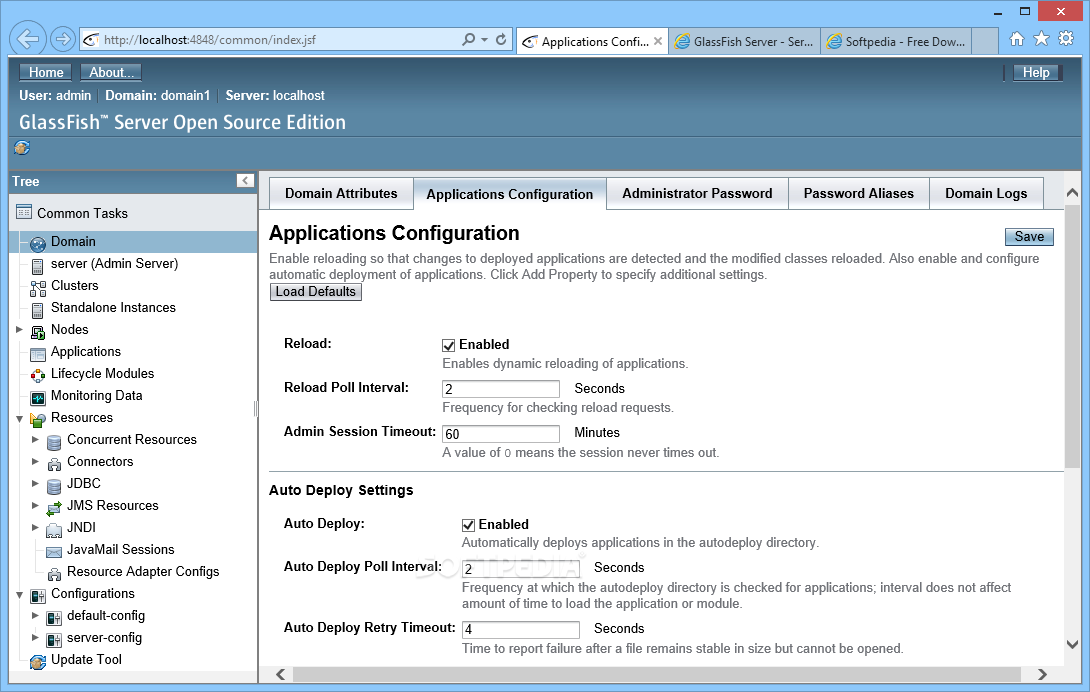The height and width of the screenshot is (692, 1090).
Task: Open the browser home icon
Action: tap(1017, 39)
